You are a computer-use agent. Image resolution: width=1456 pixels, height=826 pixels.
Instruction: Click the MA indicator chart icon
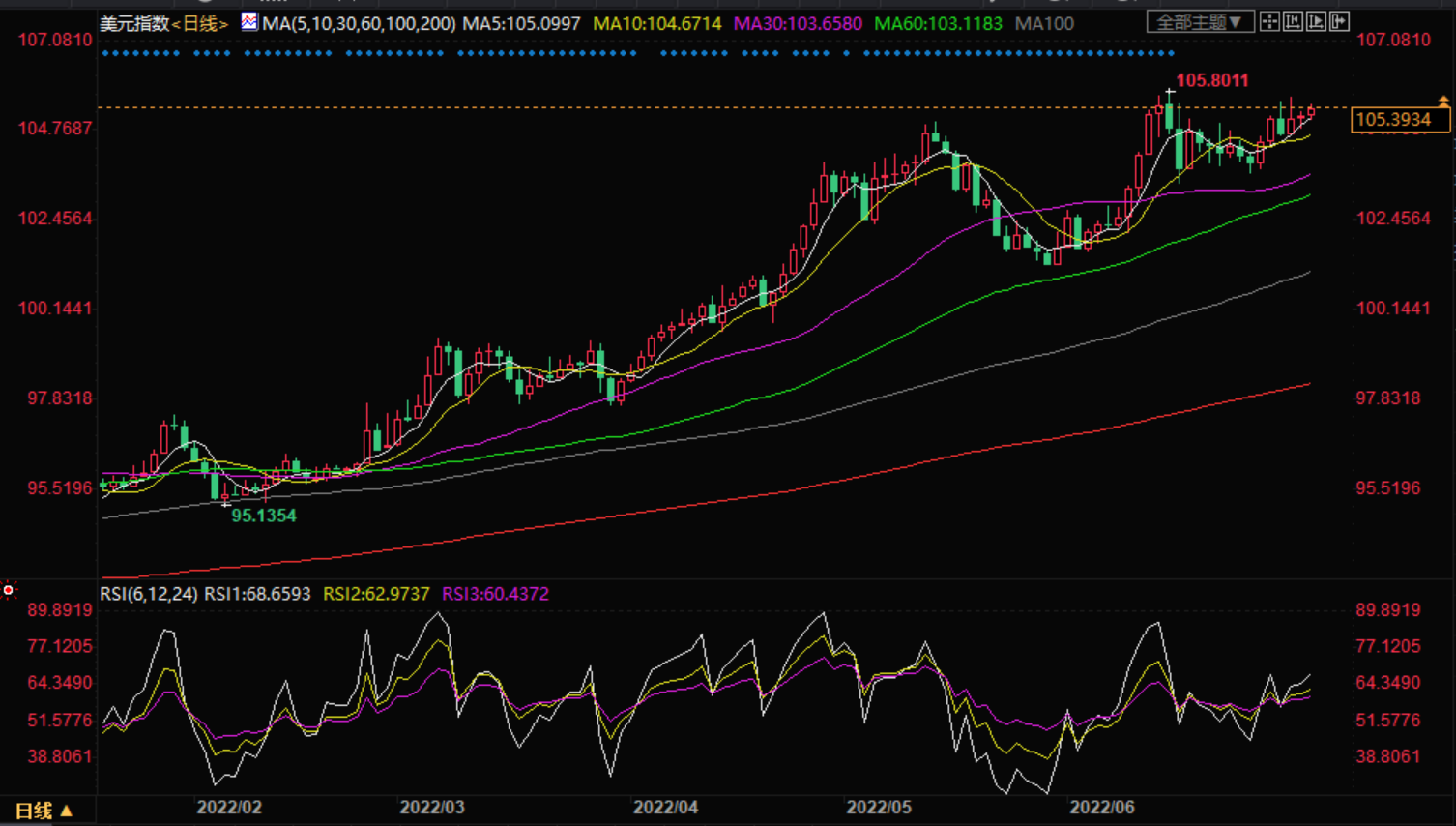(249, 21)
